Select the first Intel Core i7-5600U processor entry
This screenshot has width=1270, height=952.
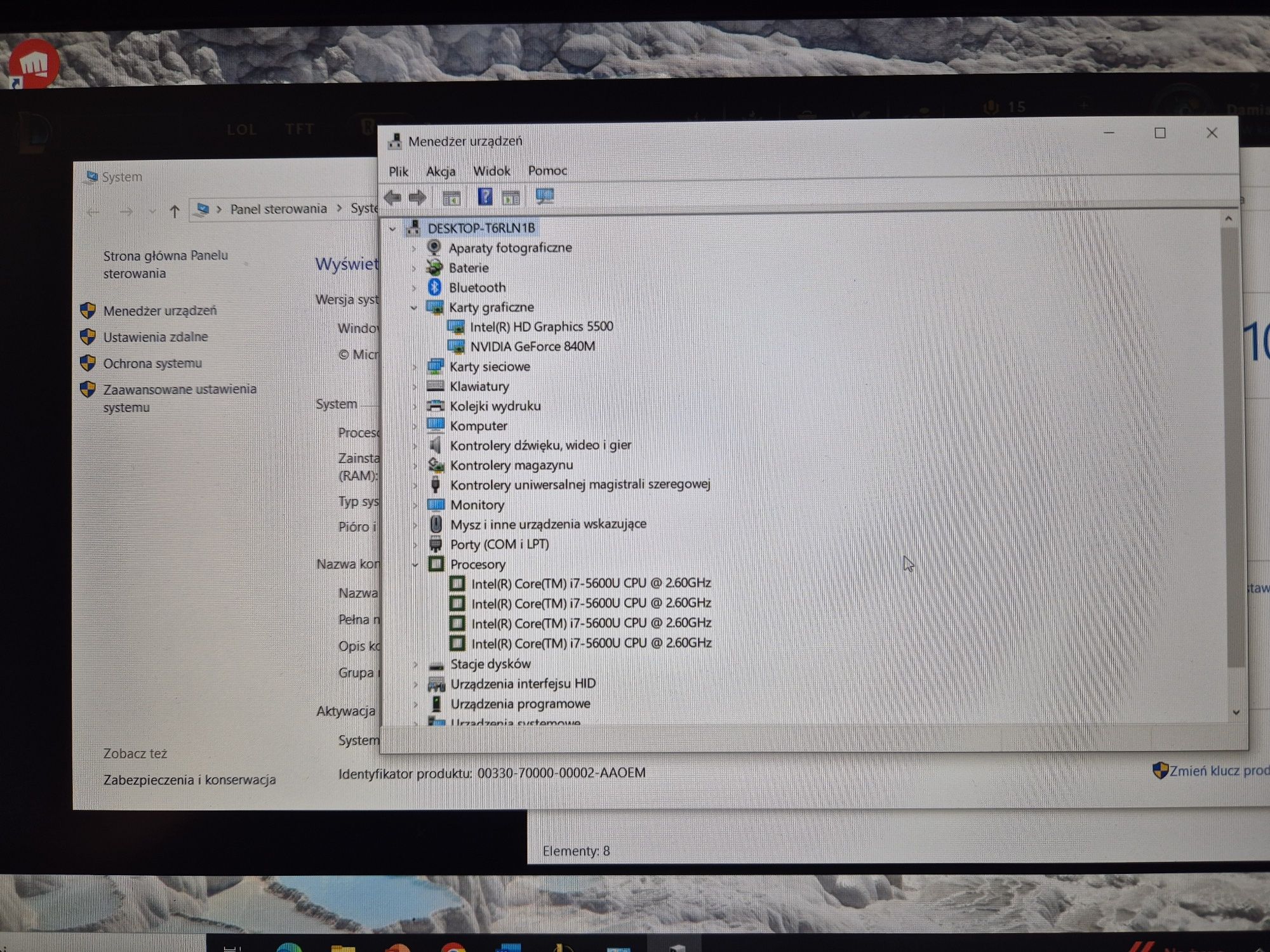pos(591,583)
